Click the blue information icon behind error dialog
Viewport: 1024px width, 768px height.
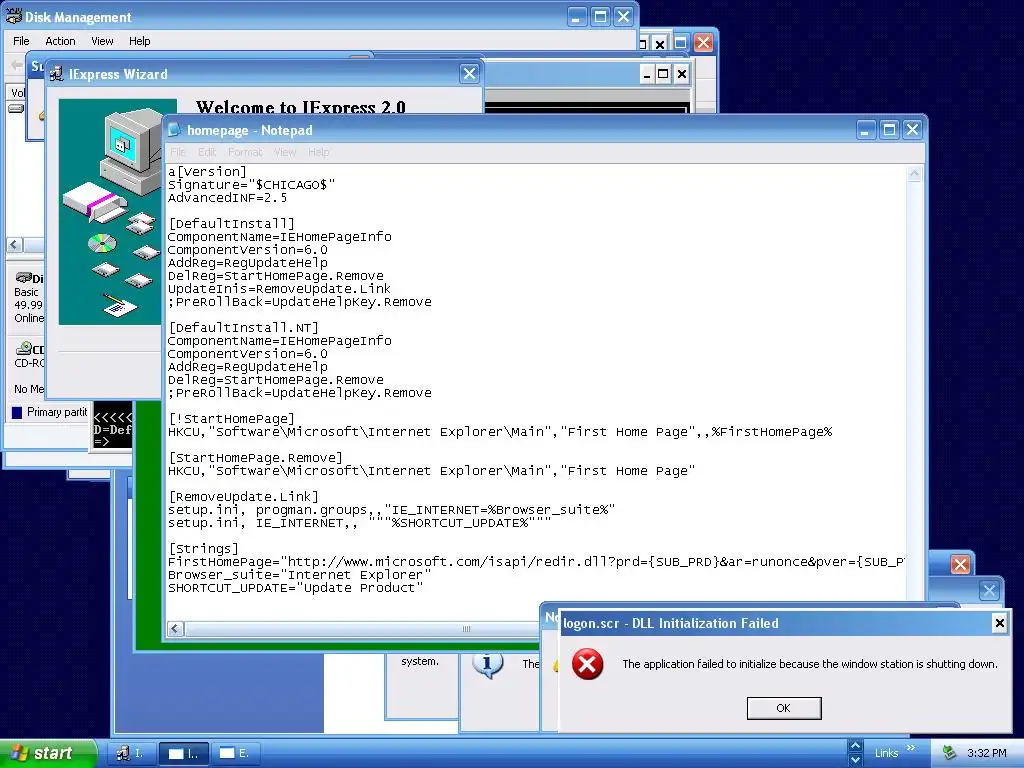(487, 665)
